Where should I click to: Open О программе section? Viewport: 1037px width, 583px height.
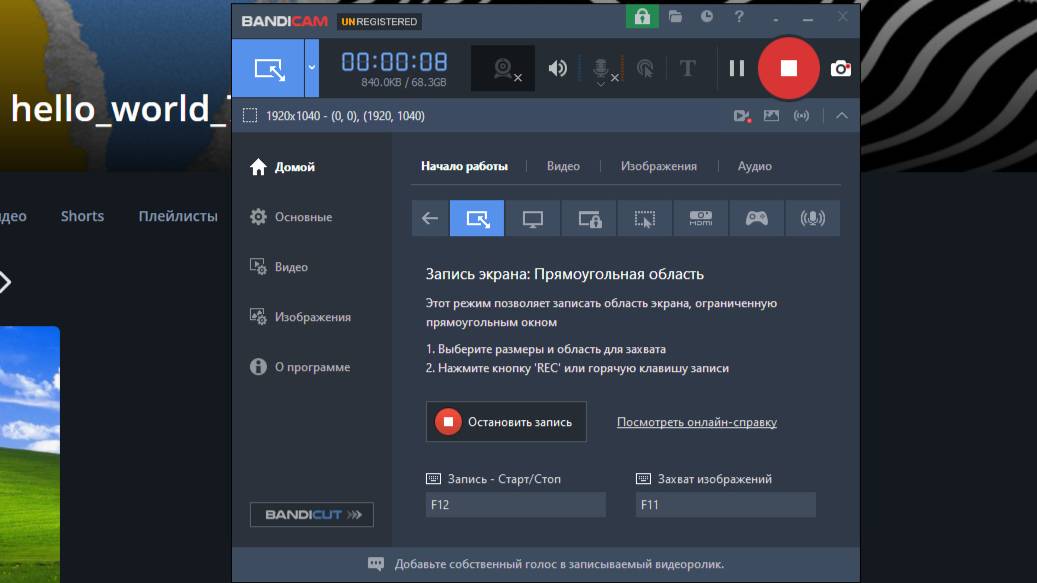(x=300, y=367)
